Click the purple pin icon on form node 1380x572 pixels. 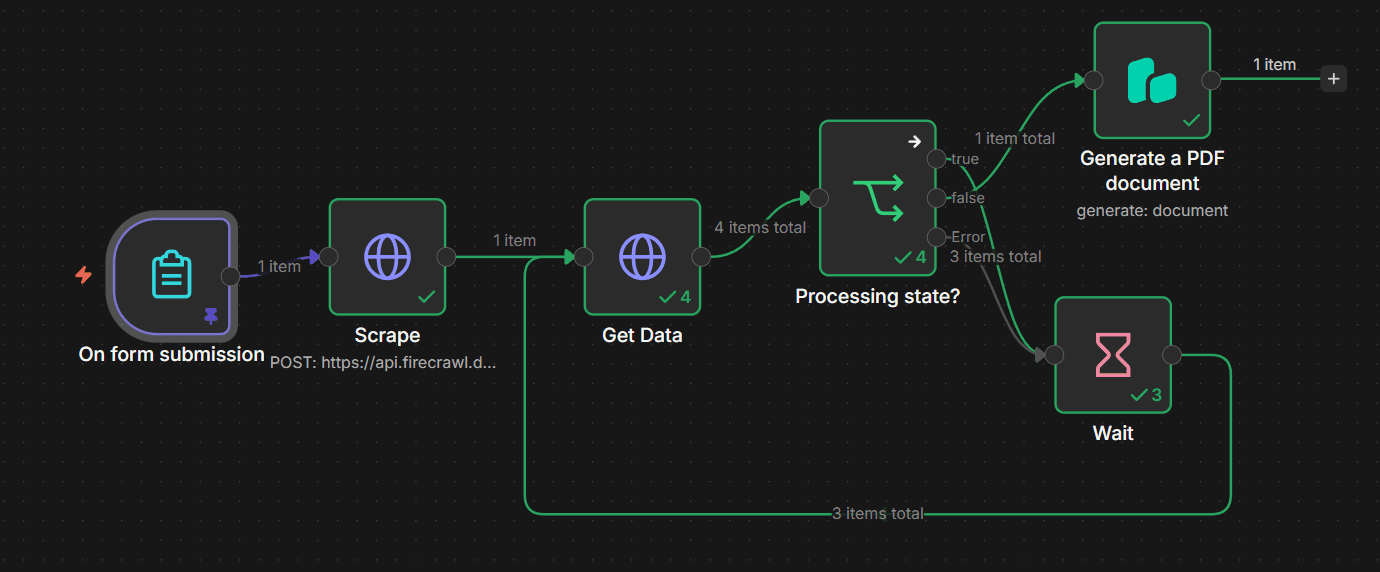coord(210,315)
